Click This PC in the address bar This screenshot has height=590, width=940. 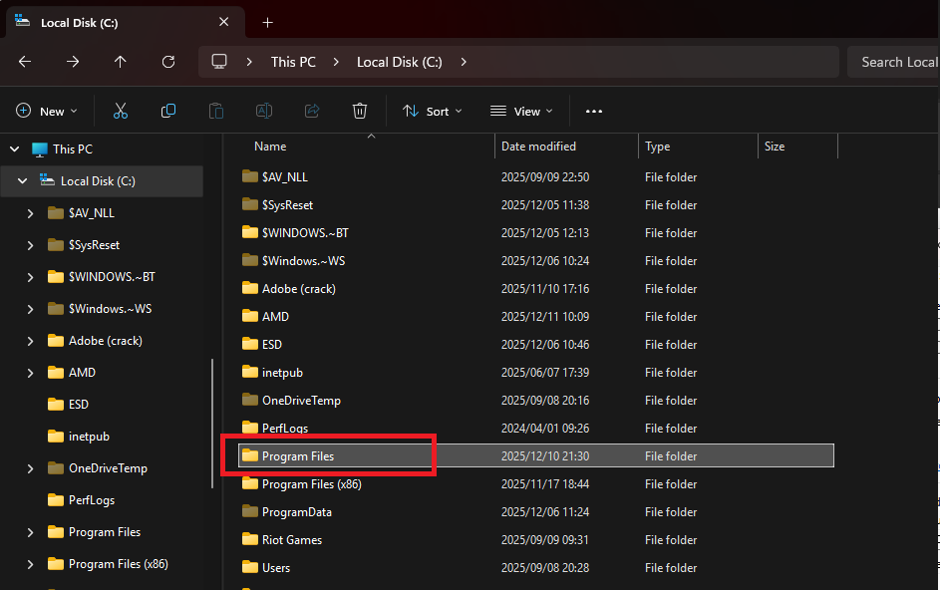click(x=293, y=62)
